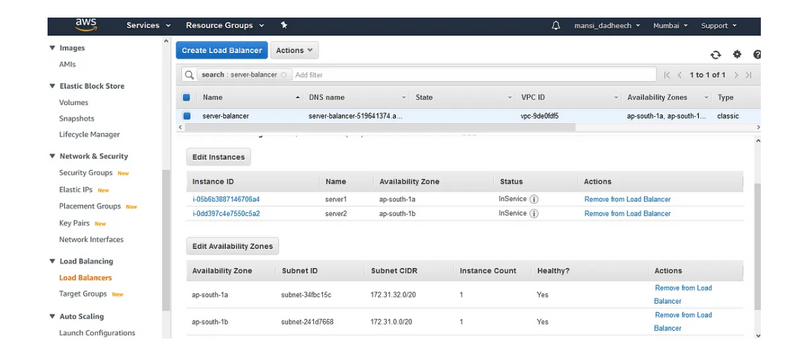Open the Mumbai region dropdown
The width and height of the screenshot is (800, 361).
pos(670,25)
